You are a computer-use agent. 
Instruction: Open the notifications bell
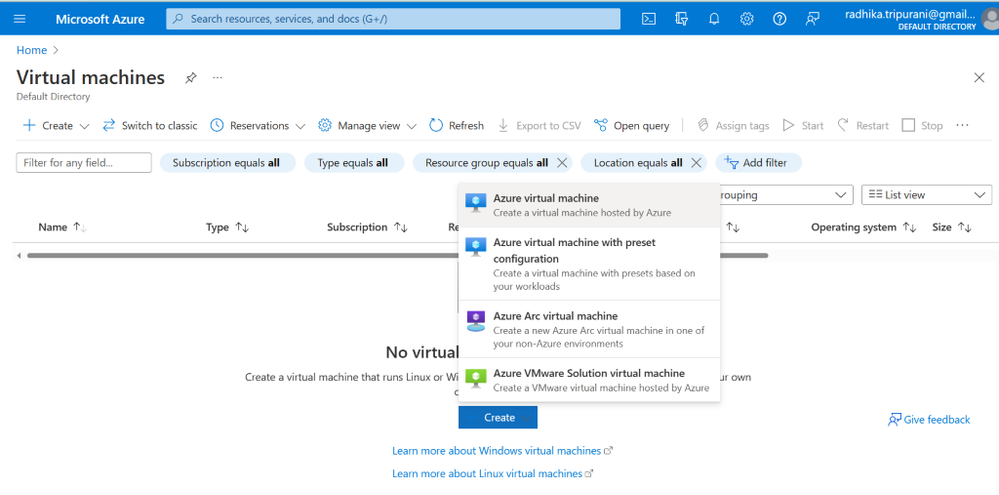point(714,18)
